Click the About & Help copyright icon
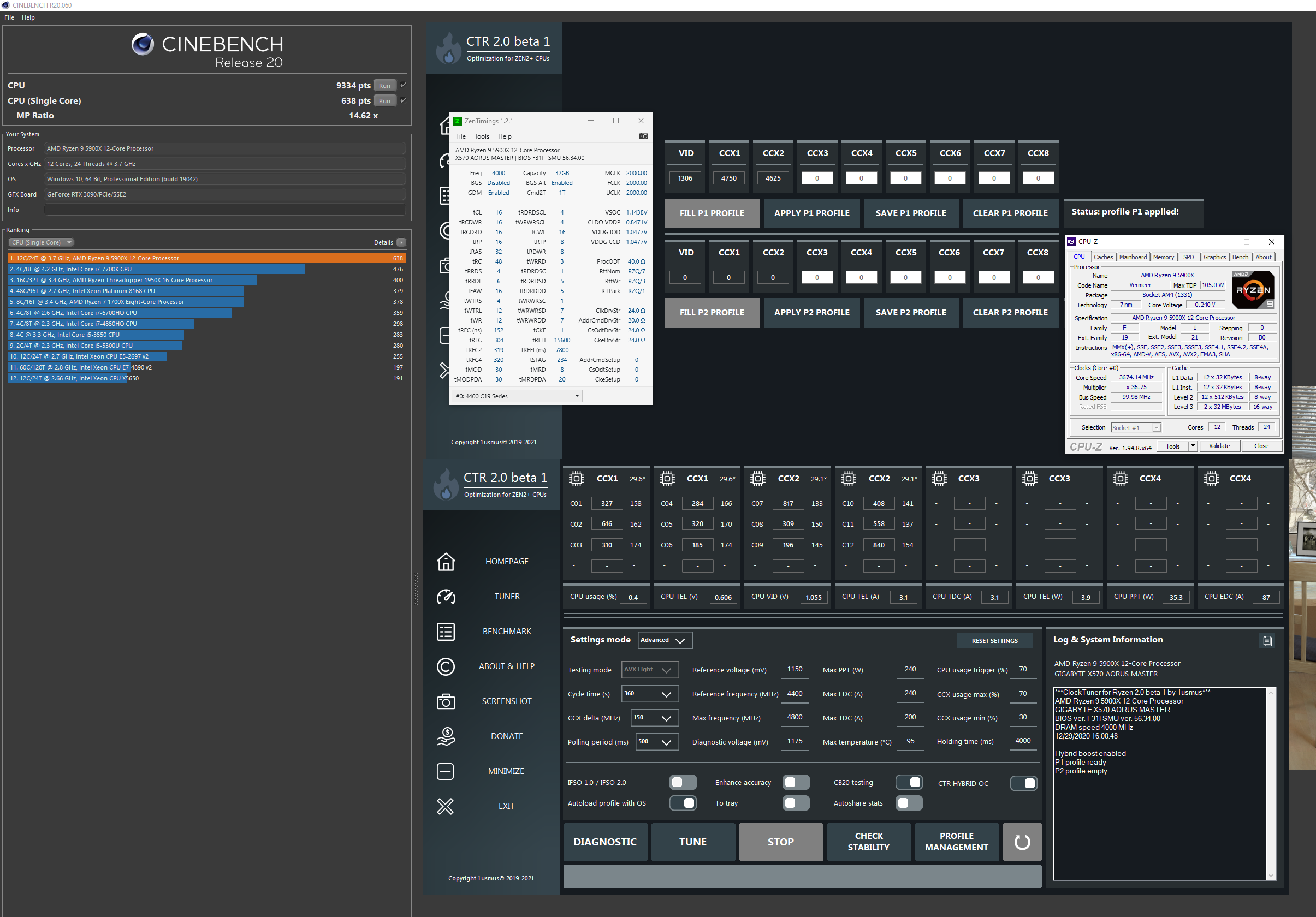Screen dimensions: 1316x917 point(446,666)
